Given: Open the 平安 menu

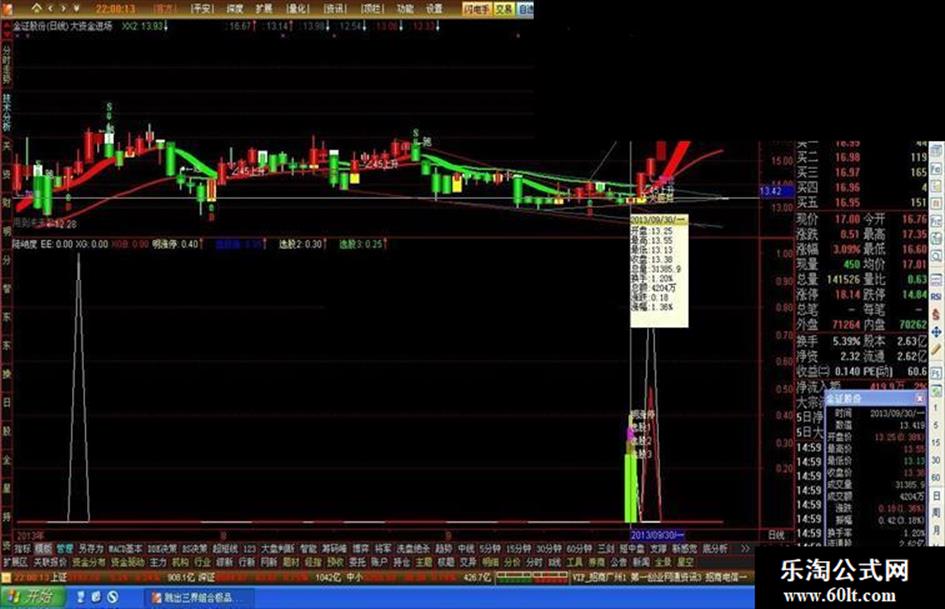Looking at the screenshot, I should pyautogui.click(x=202, y=9).
